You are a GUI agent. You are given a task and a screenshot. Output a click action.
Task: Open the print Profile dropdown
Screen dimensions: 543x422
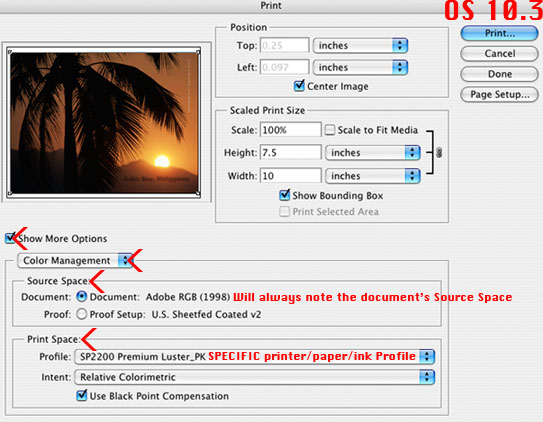point(255,357)
